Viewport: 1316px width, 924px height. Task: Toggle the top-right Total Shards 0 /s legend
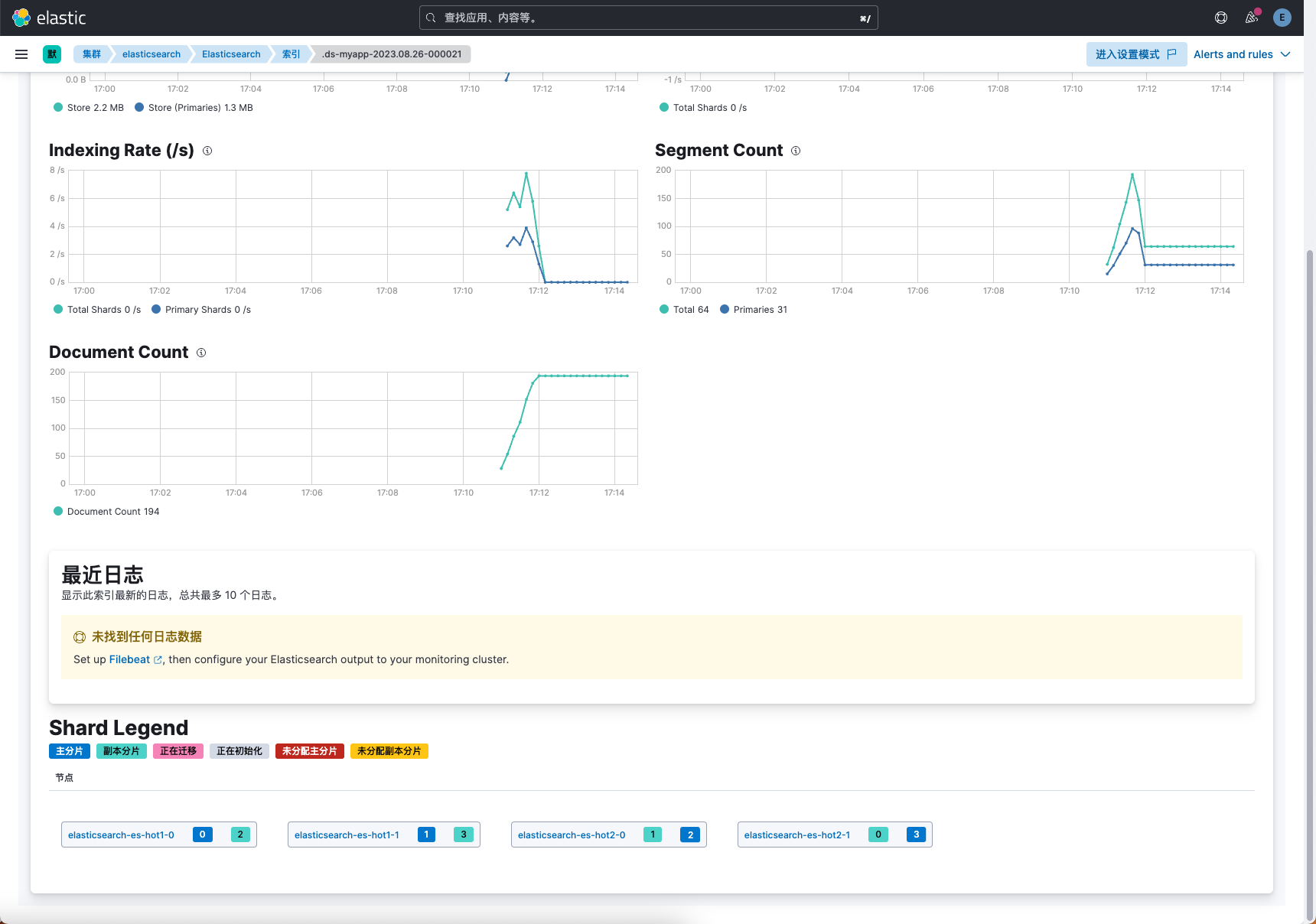point(703,108)
